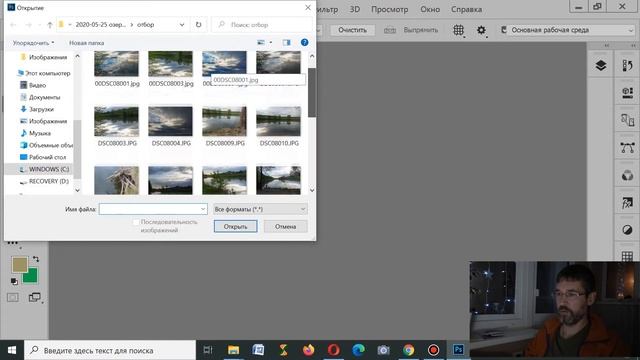Expand the Имя файла history dropdown arrow

click(203, 209)
